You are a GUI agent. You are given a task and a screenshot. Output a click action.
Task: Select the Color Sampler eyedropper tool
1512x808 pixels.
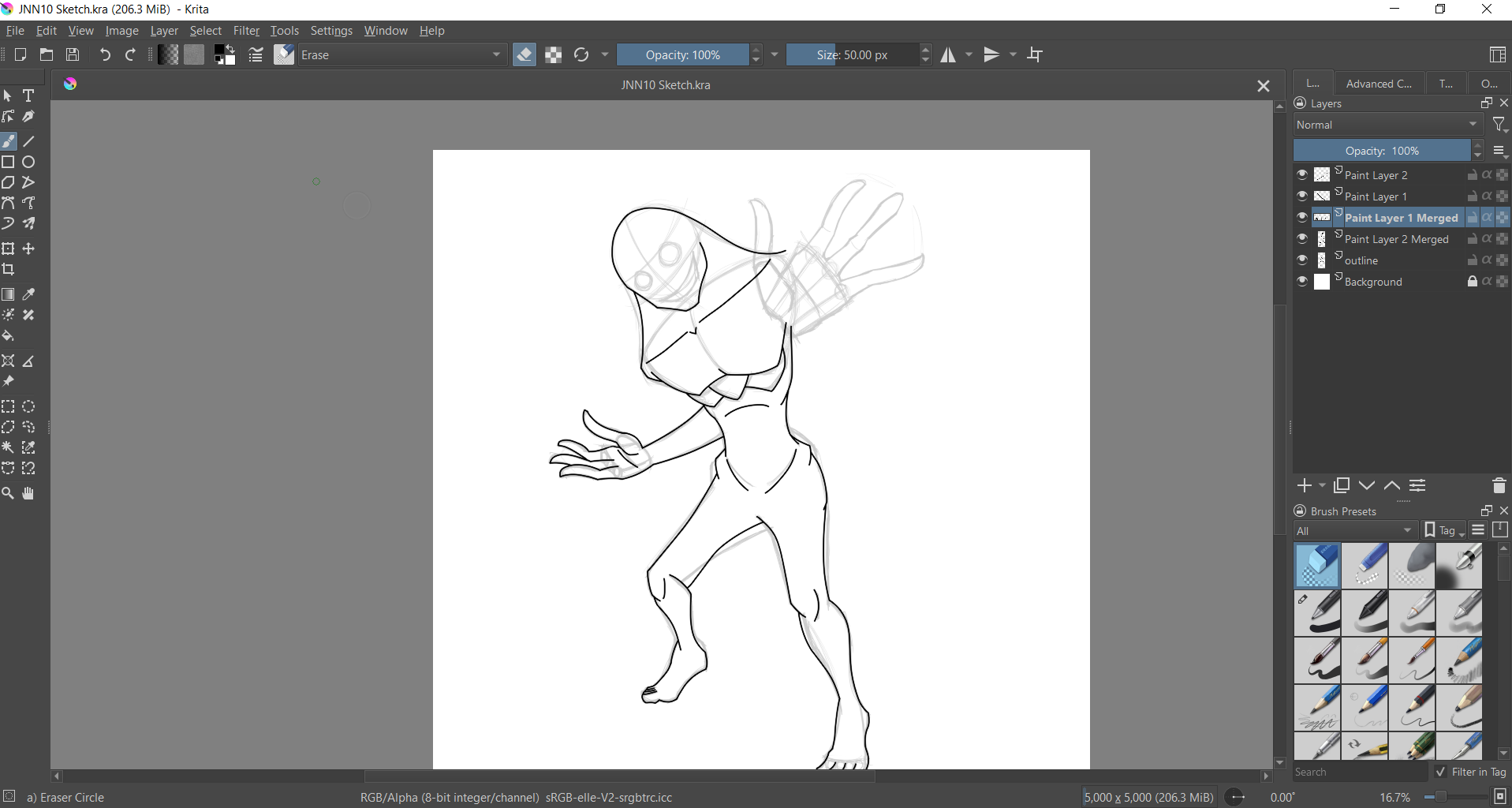click(x=29, y=294)
